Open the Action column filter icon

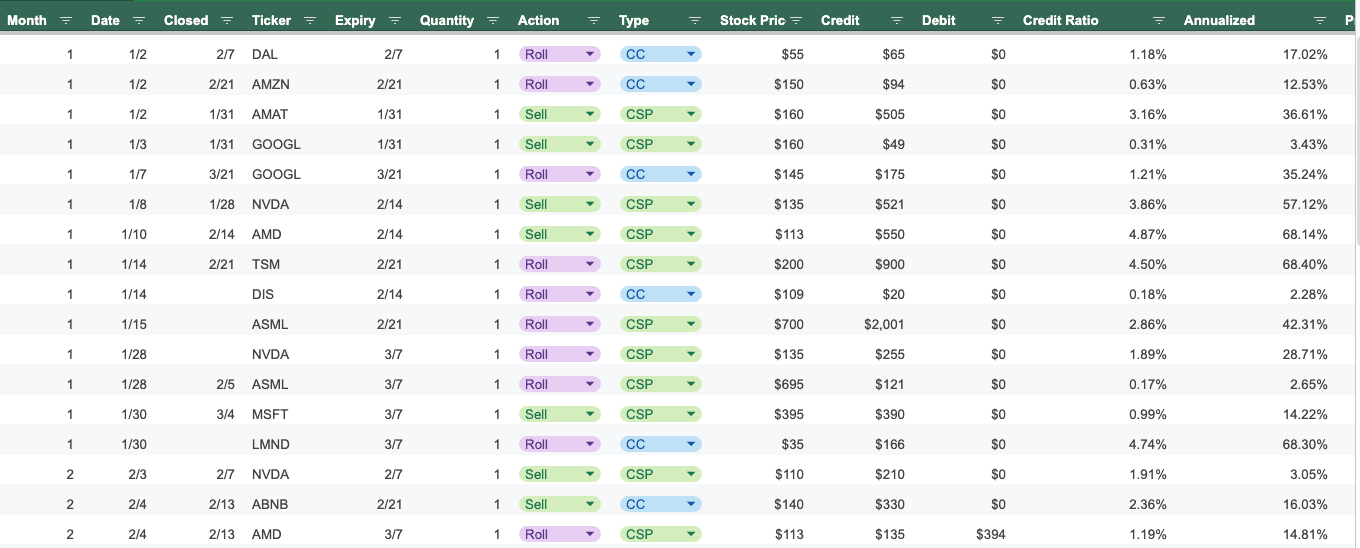point(595,20)
